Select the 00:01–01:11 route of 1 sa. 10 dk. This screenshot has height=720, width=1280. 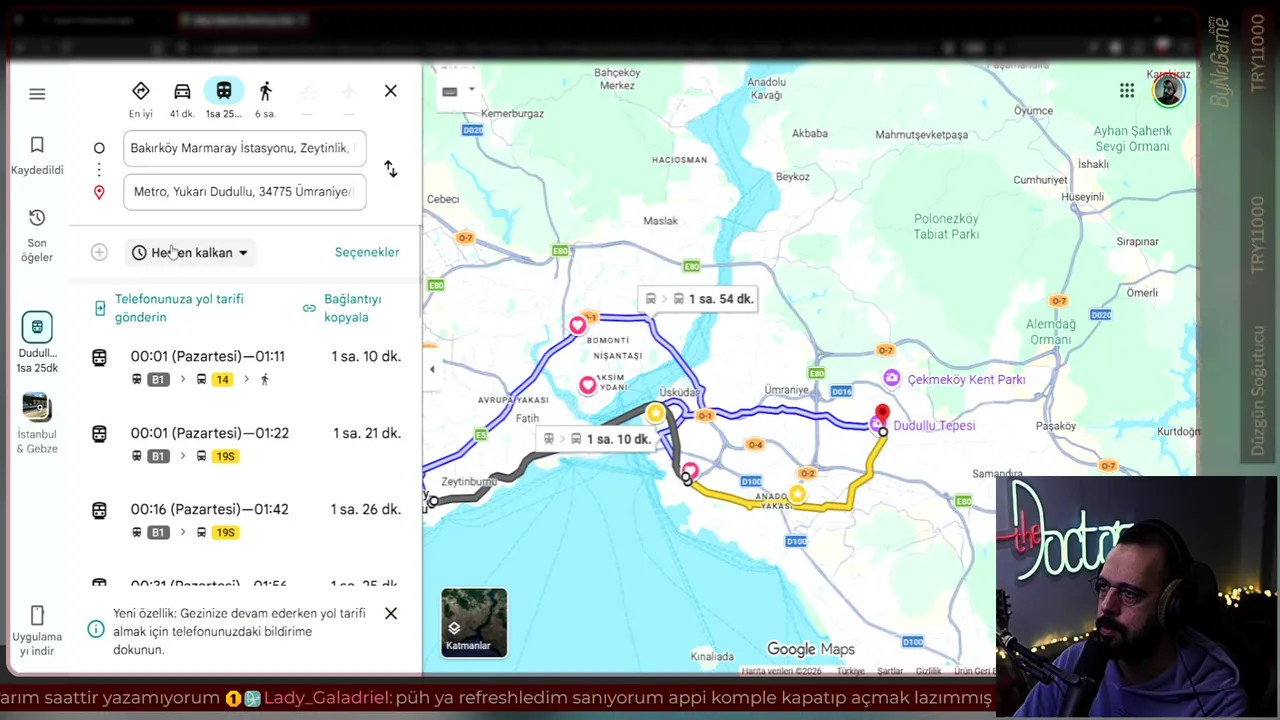[245, 367]
